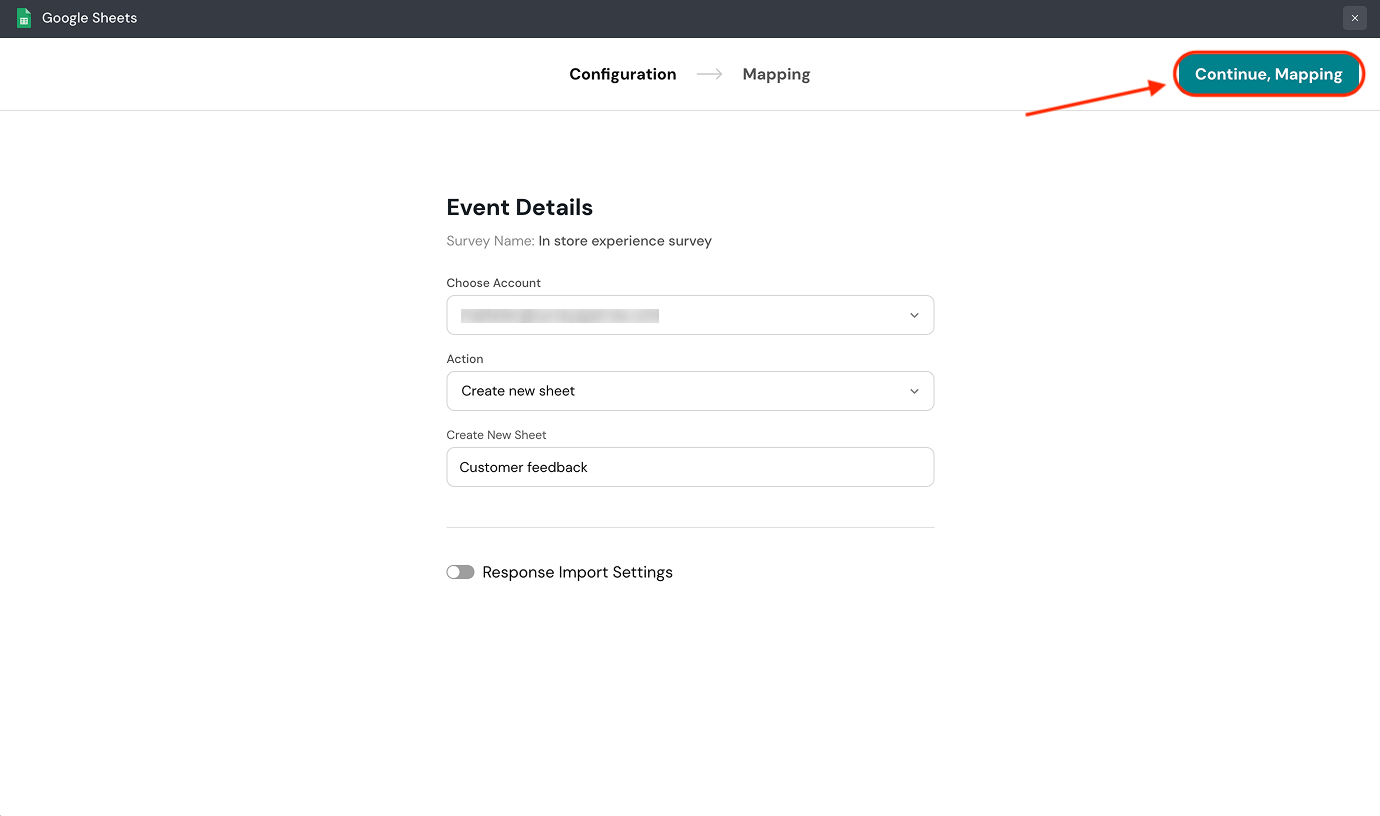This screenshot has width=1380, height=816.
Task: Switch to the Configuration step
Action: click(622, 74)
